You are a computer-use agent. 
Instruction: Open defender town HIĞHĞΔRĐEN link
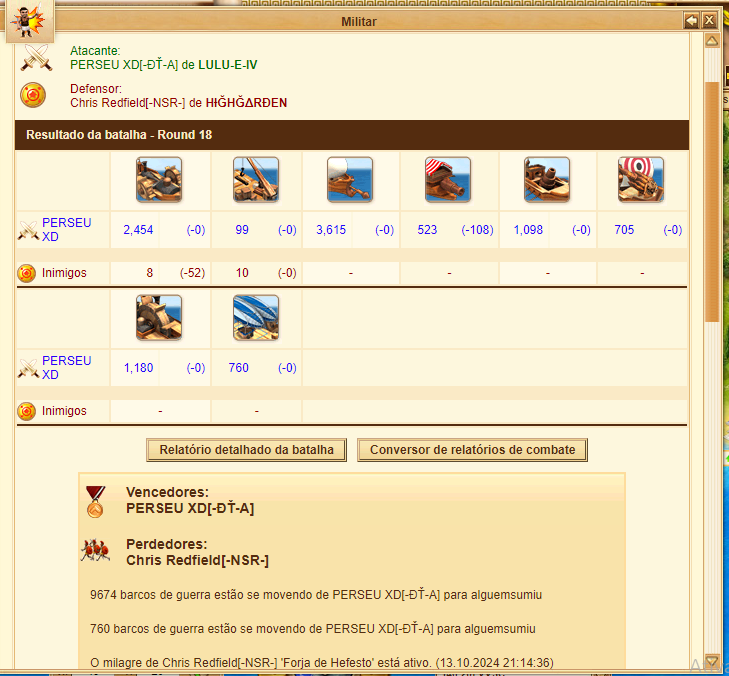pyautogui.click(x=246, y=103)
